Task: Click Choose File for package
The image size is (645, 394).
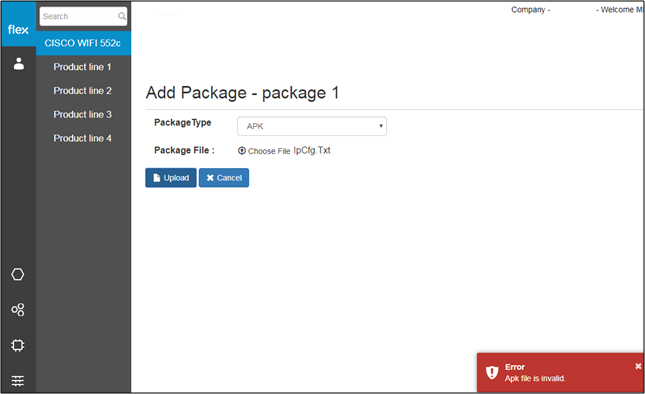Action: 264,151
